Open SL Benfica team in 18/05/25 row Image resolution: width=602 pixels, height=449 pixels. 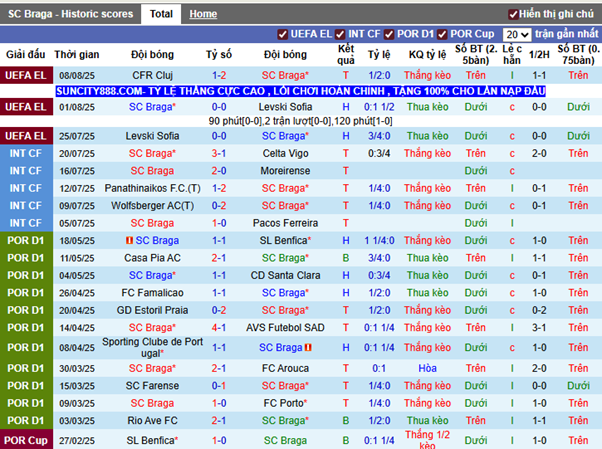[285, 240]
